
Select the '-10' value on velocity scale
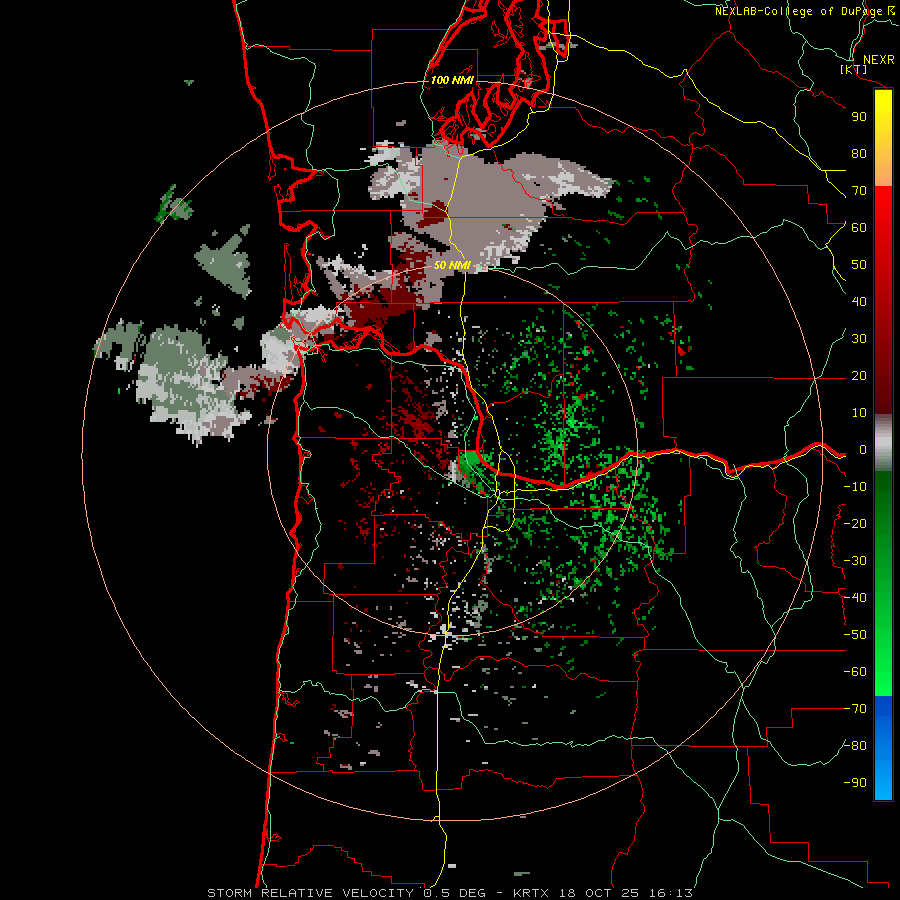(855, 487)
